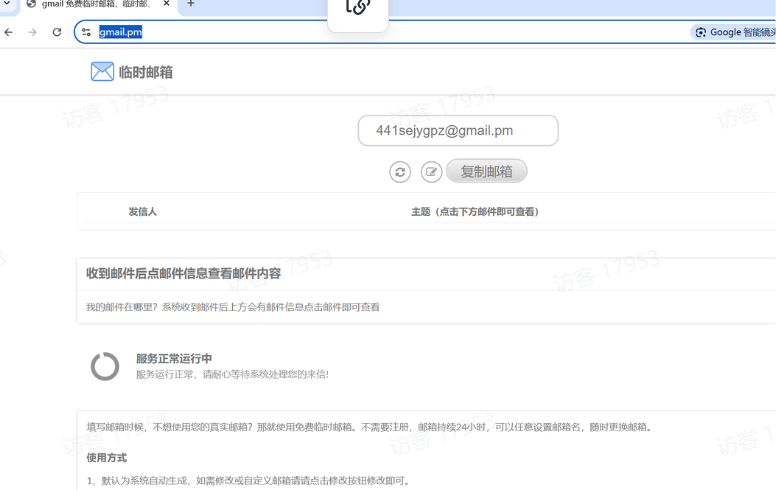Click the 主题 column header
776x491 pixels.
(475, 212)
